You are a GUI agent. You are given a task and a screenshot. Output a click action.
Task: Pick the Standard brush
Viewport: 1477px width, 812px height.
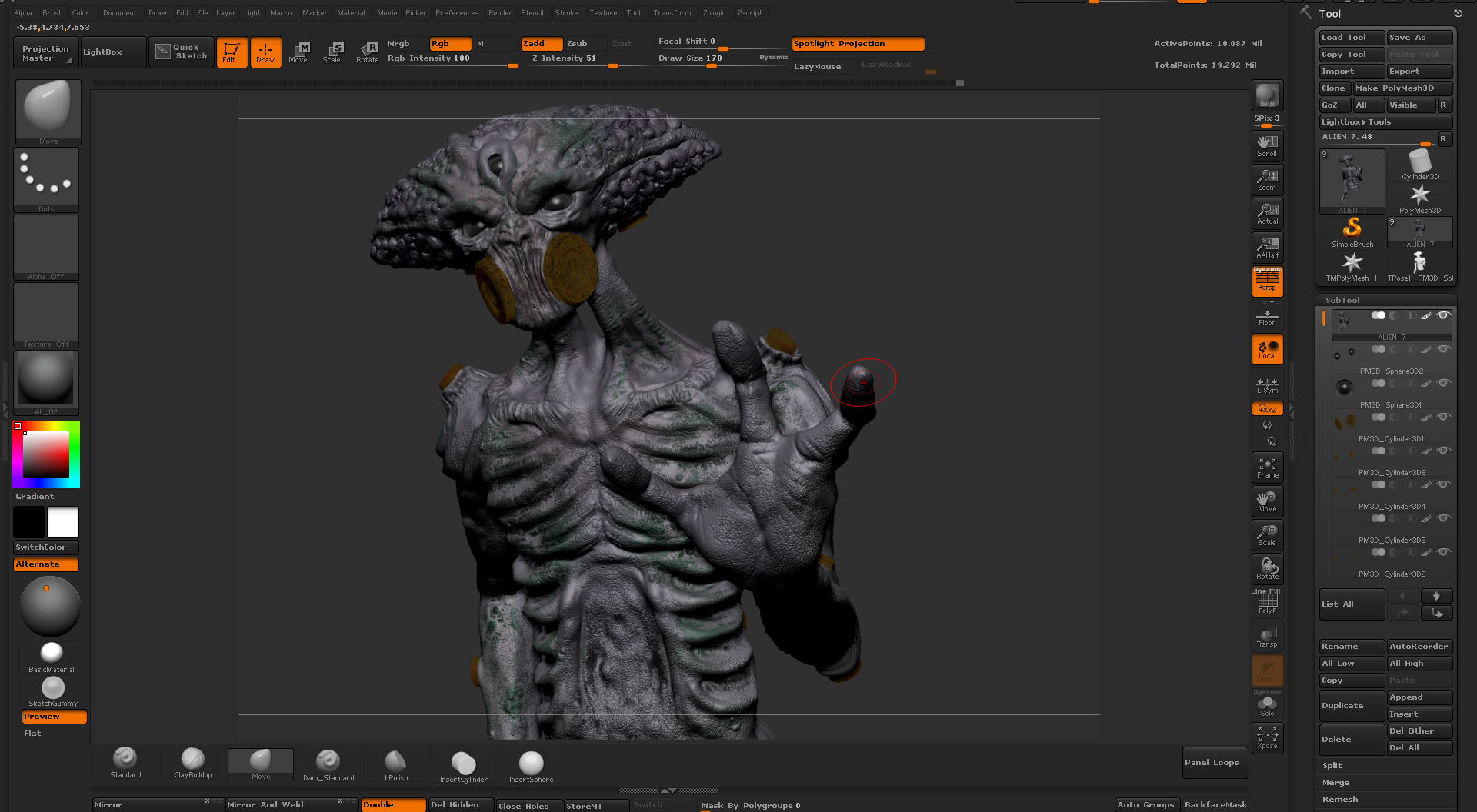125,764
